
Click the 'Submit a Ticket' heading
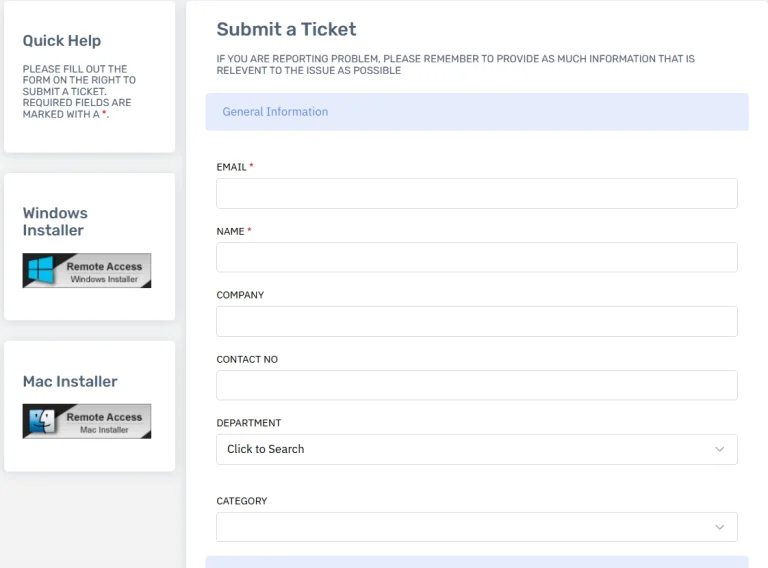[287, 29]
